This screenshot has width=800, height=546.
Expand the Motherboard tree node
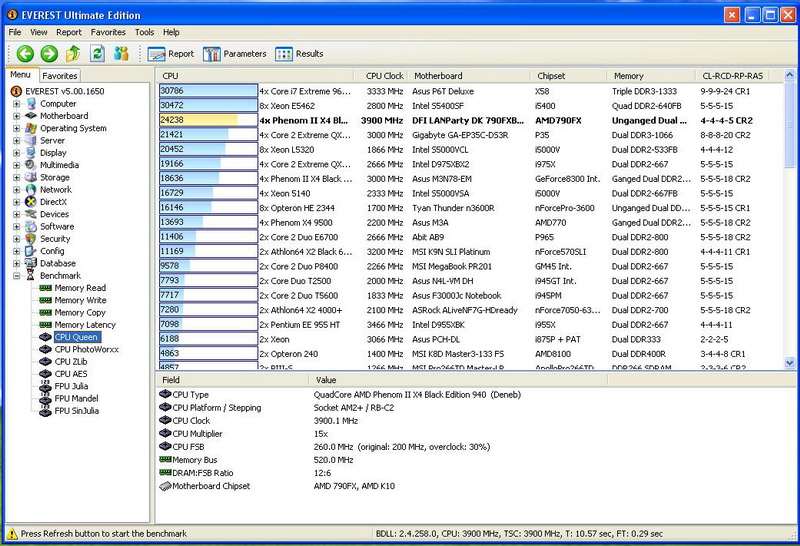click(x=17, y=116)
